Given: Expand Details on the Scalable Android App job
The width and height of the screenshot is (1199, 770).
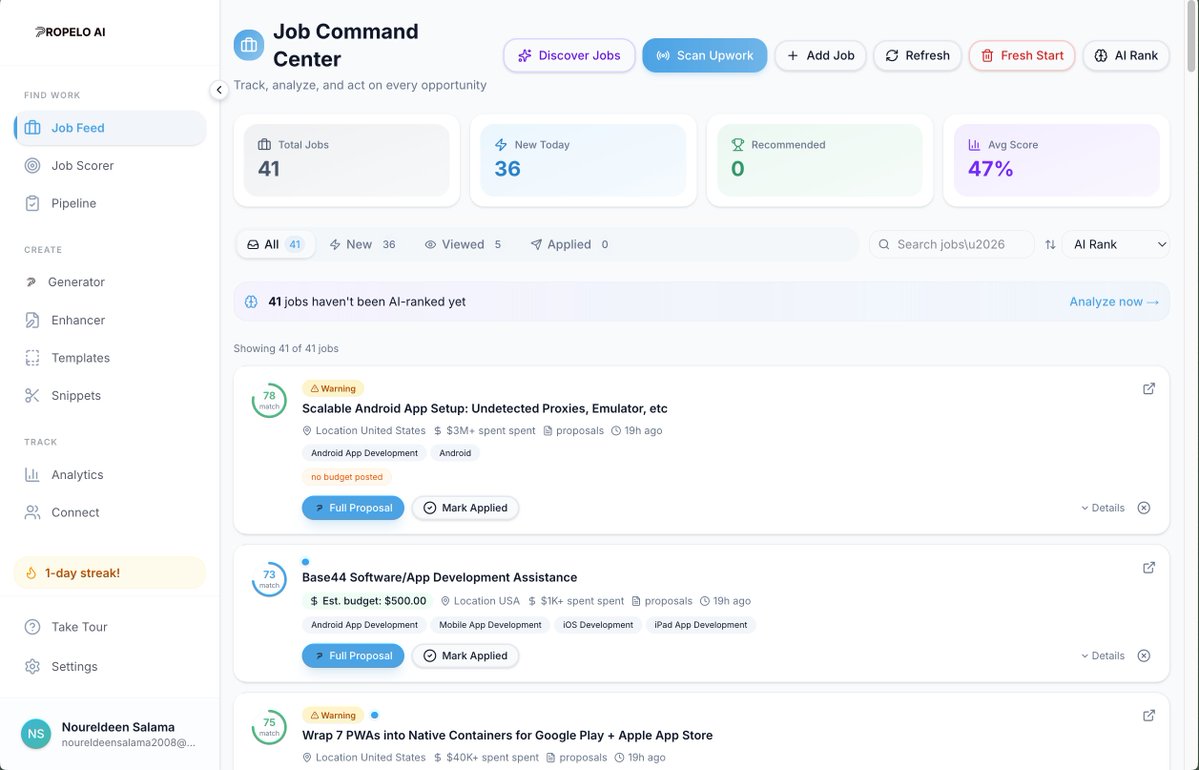Looking at the screenshot, I should (x=1102, y=507).
